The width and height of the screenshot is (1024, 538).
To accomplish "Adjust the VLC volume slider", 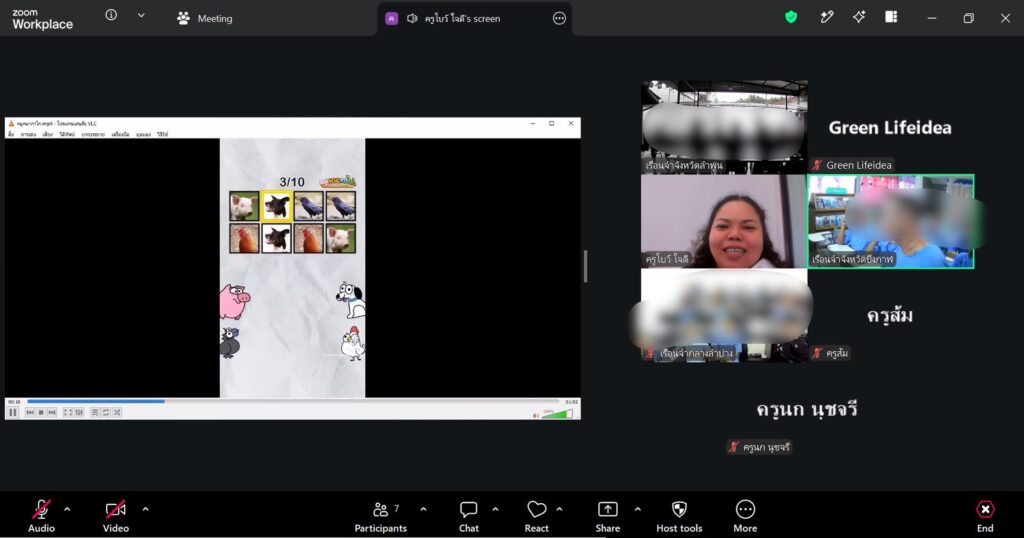I will tap(558, 414).
